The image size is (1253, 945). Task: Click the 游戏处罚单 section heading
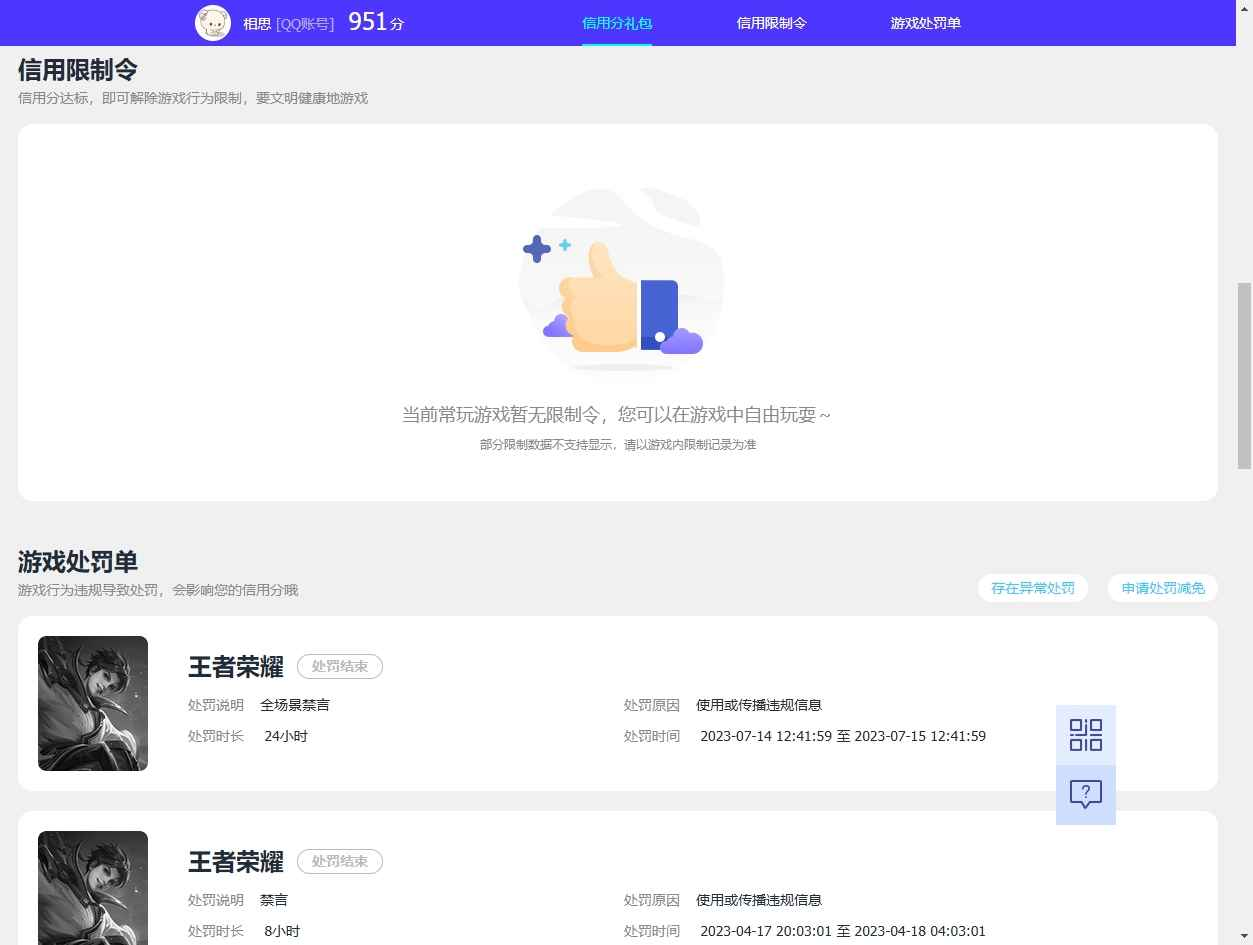click(78, 561)
